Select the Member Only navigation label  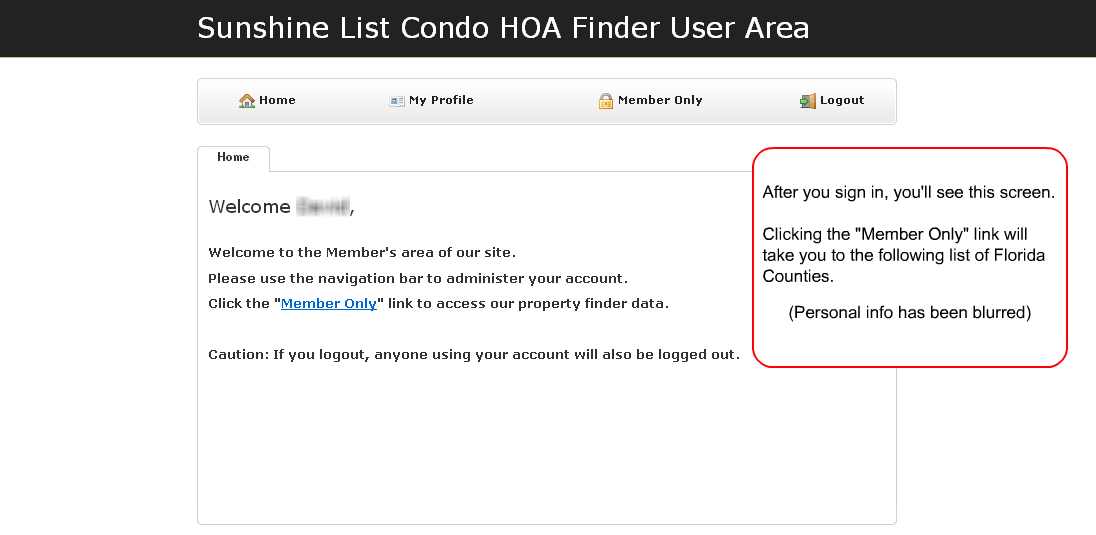pyautogui.click(x=660, y=100)
